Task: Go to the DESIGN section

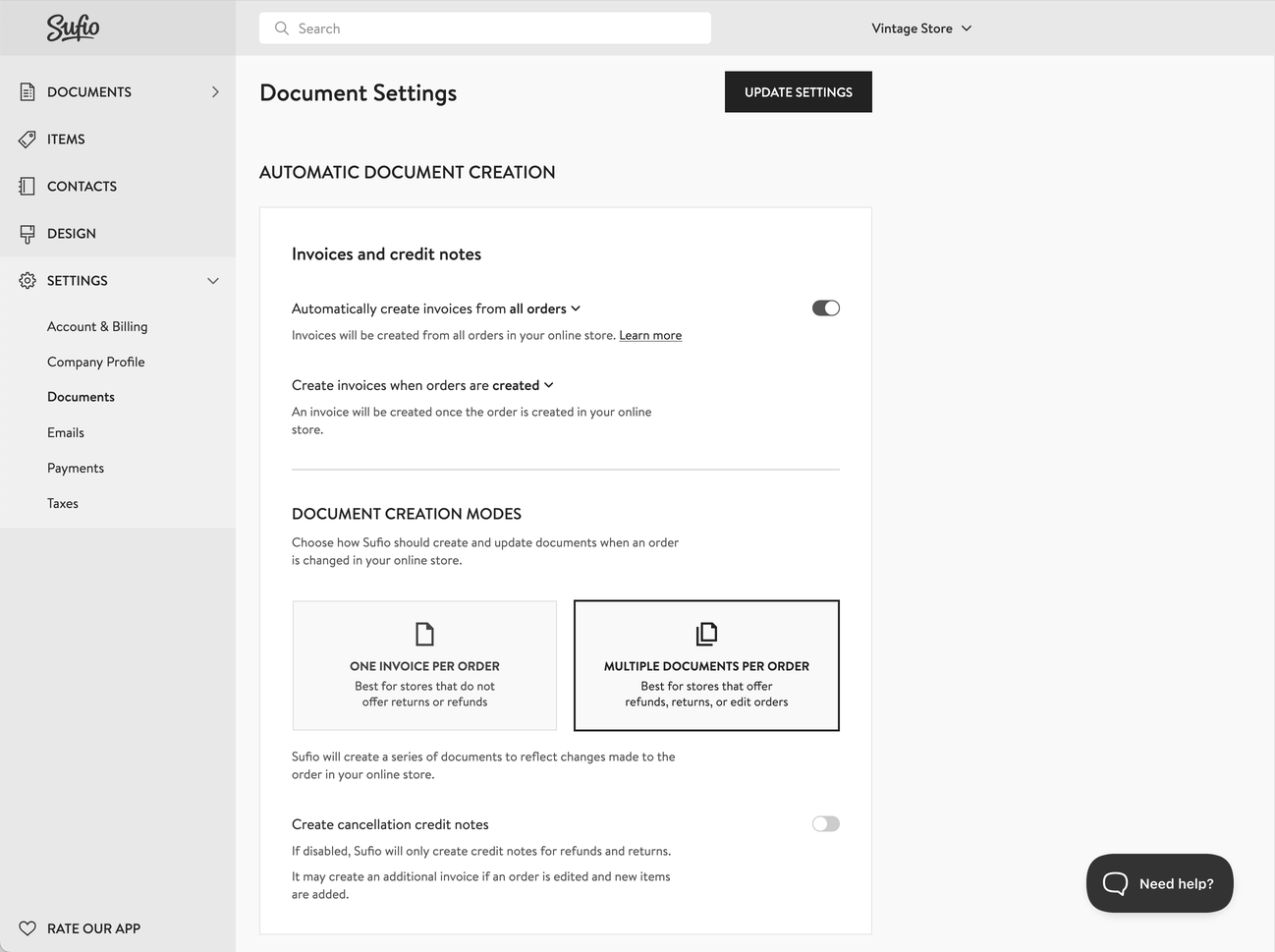Action: click(72, 234)
